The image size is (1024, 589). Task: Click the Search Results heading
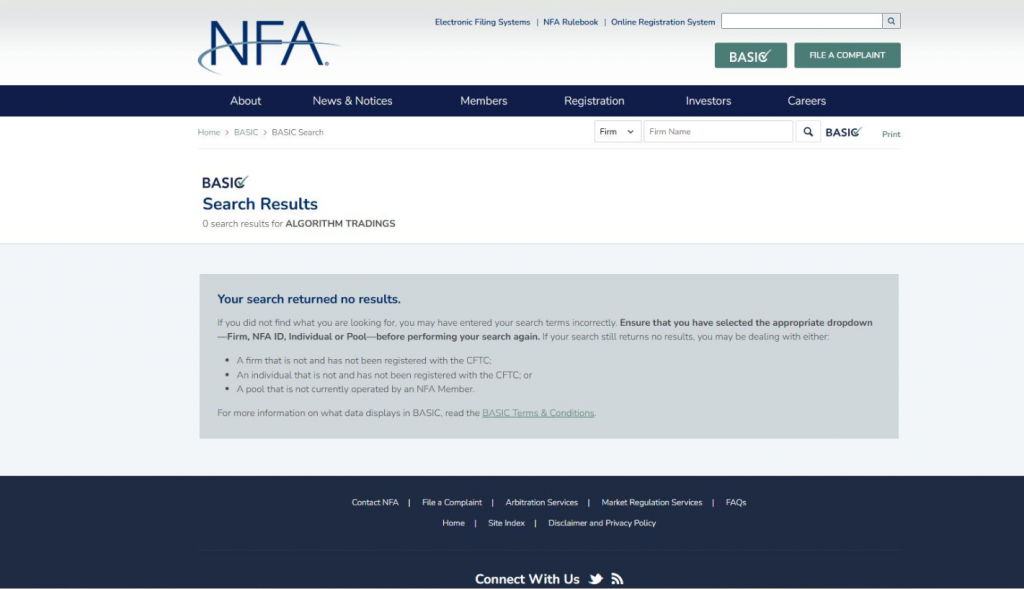click(260, 204)
